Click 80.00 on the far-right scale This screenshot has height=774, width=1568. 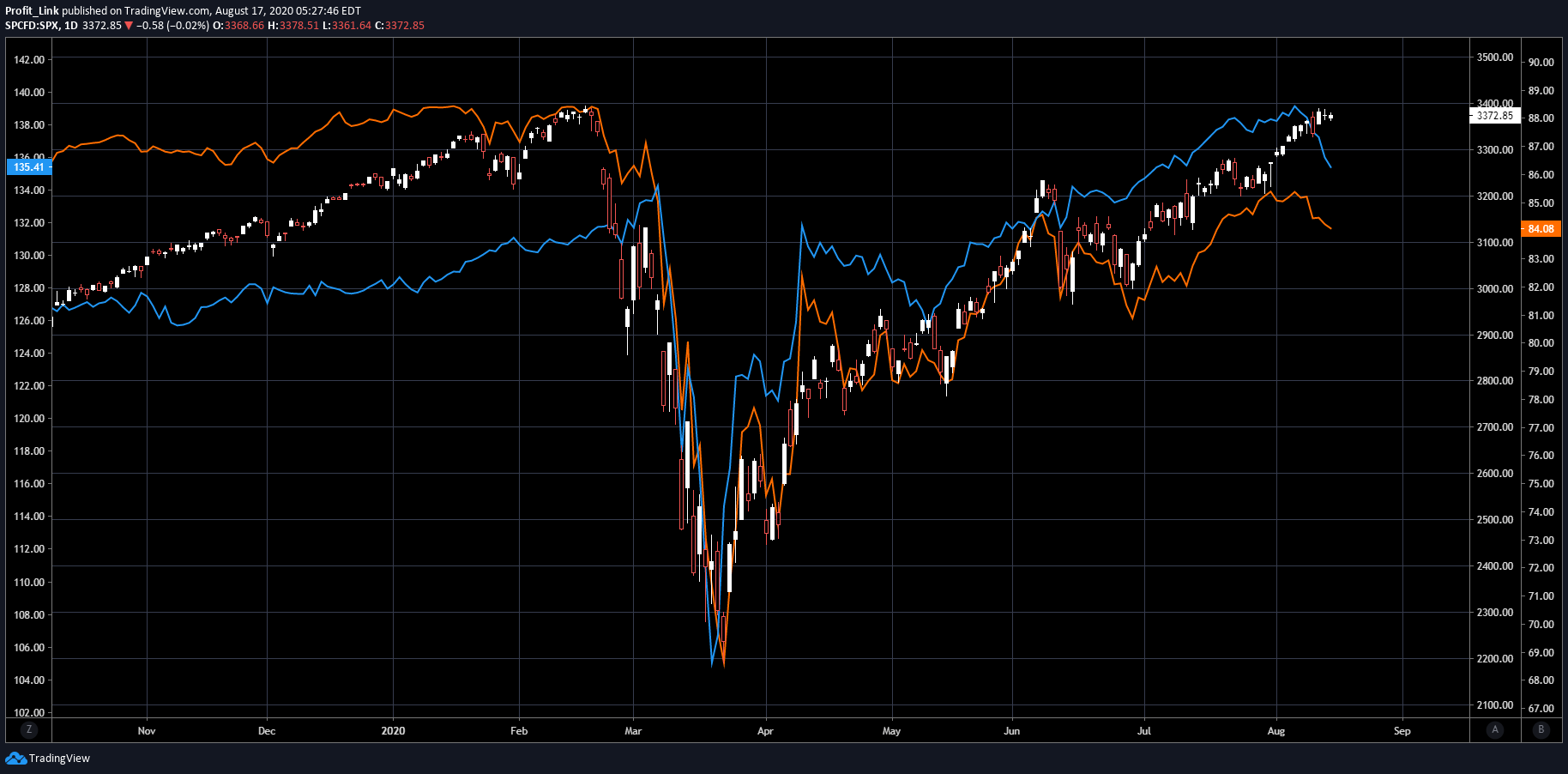[x=1541, y=343]
